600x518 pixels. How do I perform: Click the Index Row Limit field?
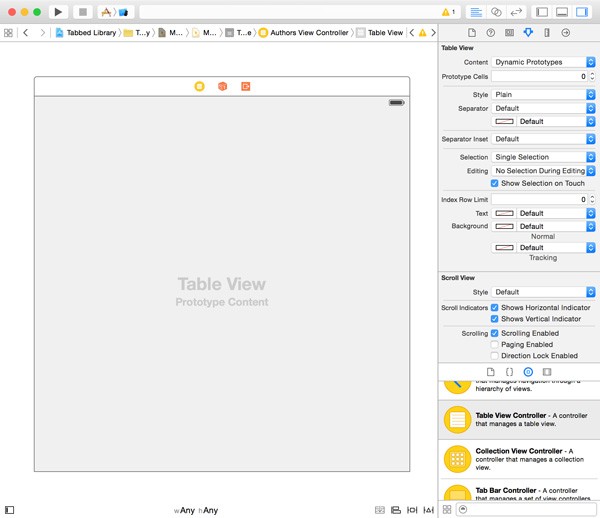(x=540, y=199)
